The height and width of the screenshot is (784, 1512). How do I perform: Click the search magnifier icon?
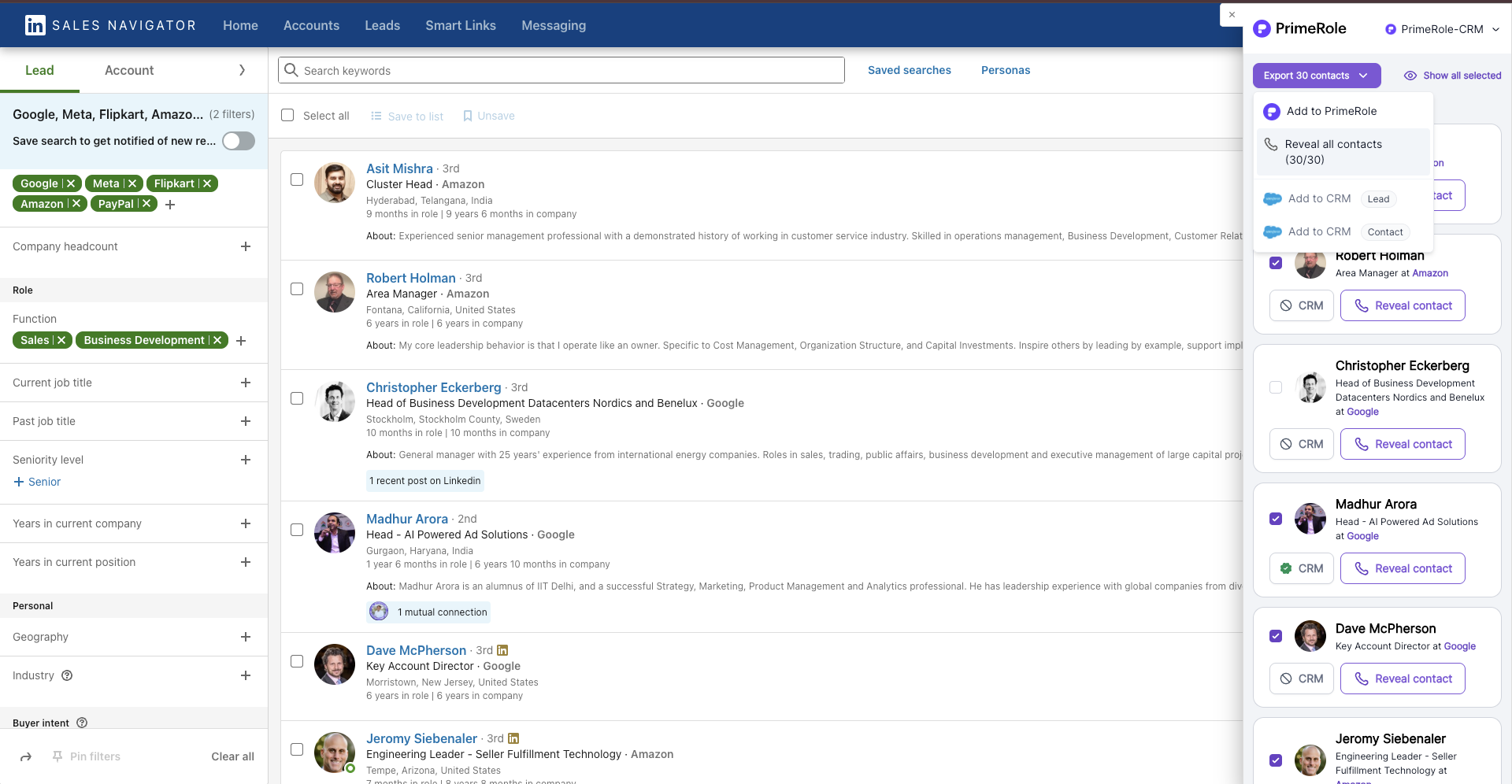click(291, 70)
